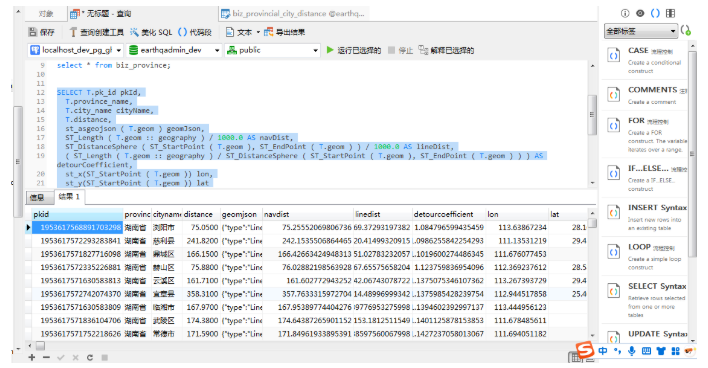Click the detourcoefficient column header
This screenshot has height=368, width=708.
click(x=449, y=214)
